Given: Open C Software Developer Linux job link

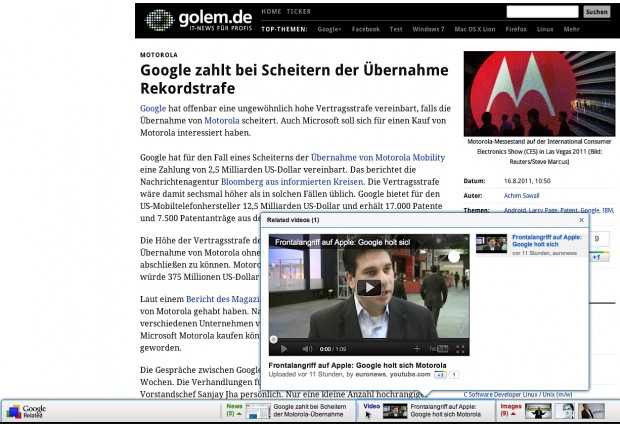Looking at the screenshot, I should [518, 394].
